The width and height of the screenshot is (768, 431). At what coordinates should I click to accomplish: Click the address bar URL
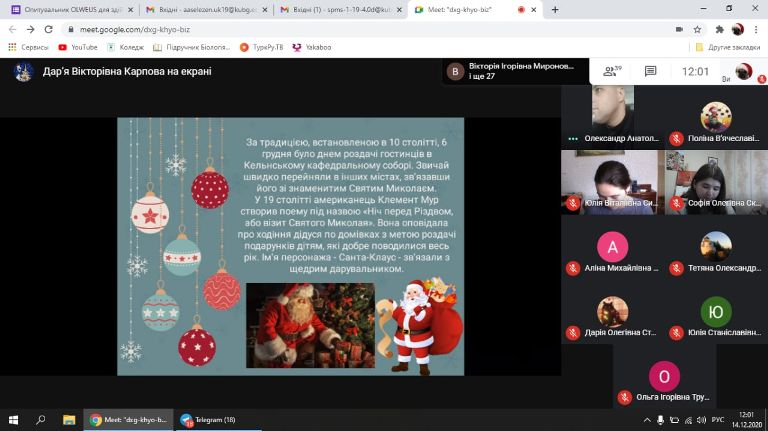[x=135, y=29]
